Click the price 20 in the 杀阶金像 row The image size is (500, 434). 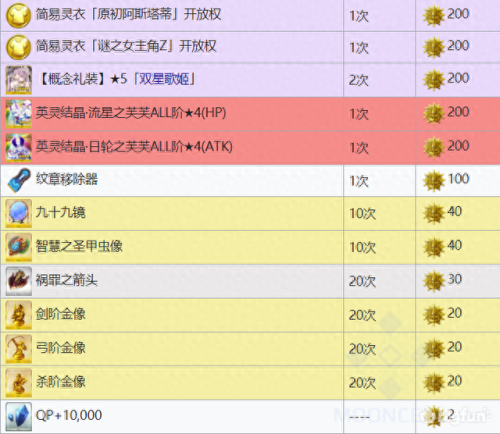pyautogui.click(x=455, y=381)
